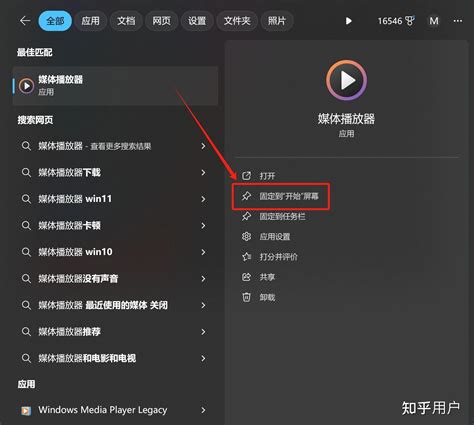Click the 媒体播放器 title in details pane
The height and width of the screenshot is (425, 474).
click(346, 119)
